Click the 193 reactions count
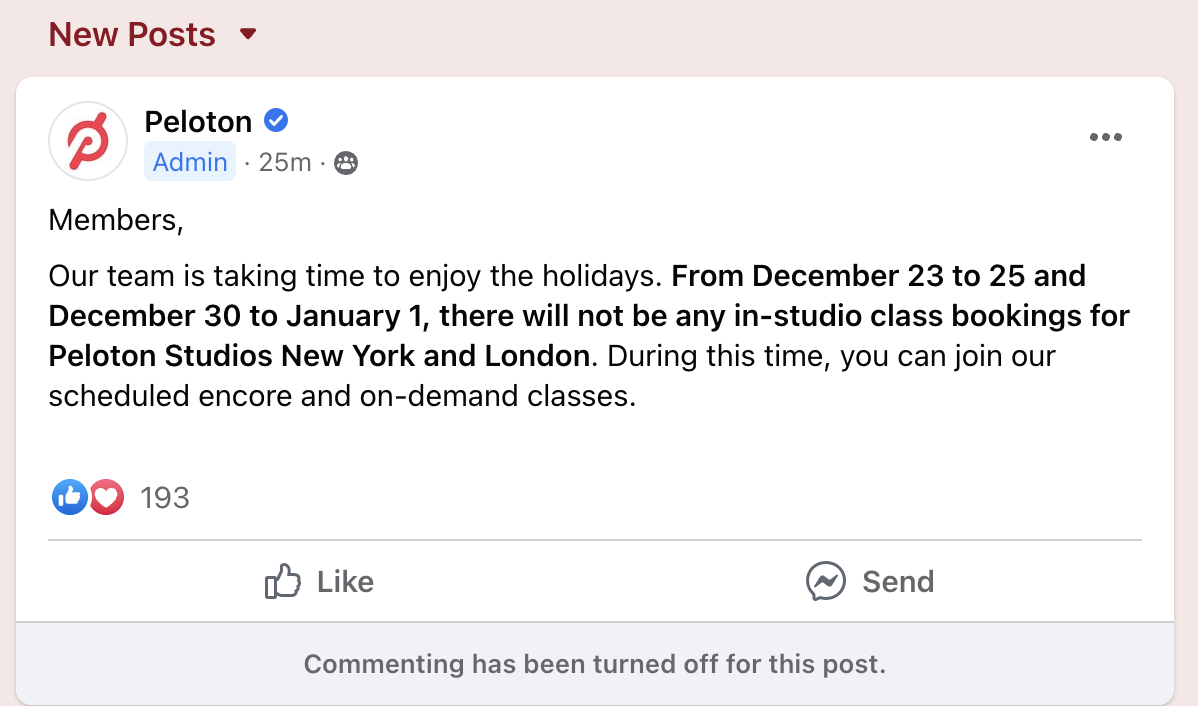 [x=164, y=497]
